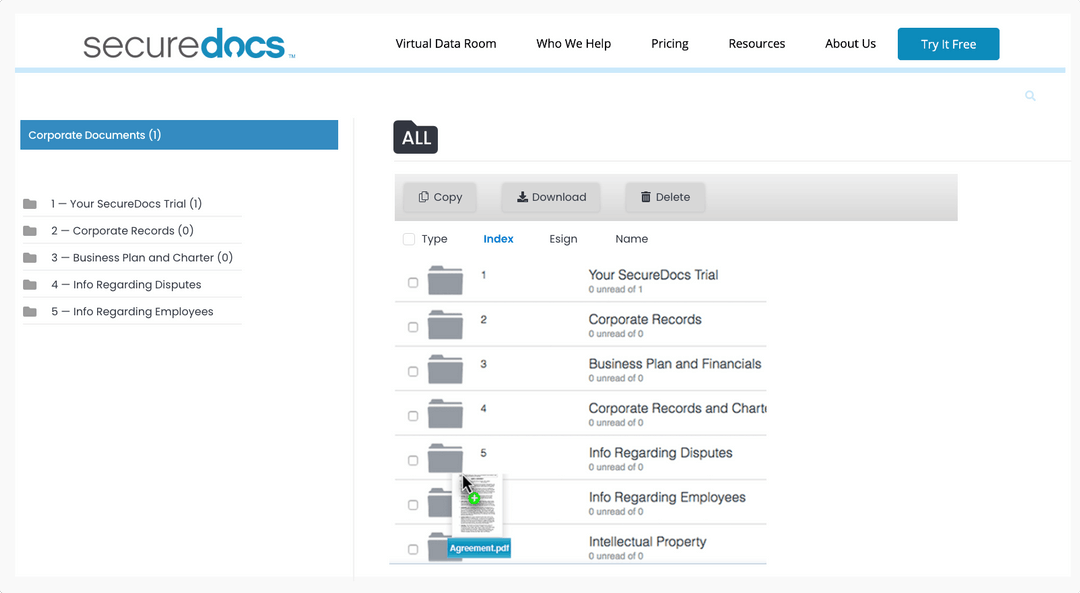This screenshot has width=1080, height=593.
Task: Click the Copy documents icon
Action: point(425,197)
